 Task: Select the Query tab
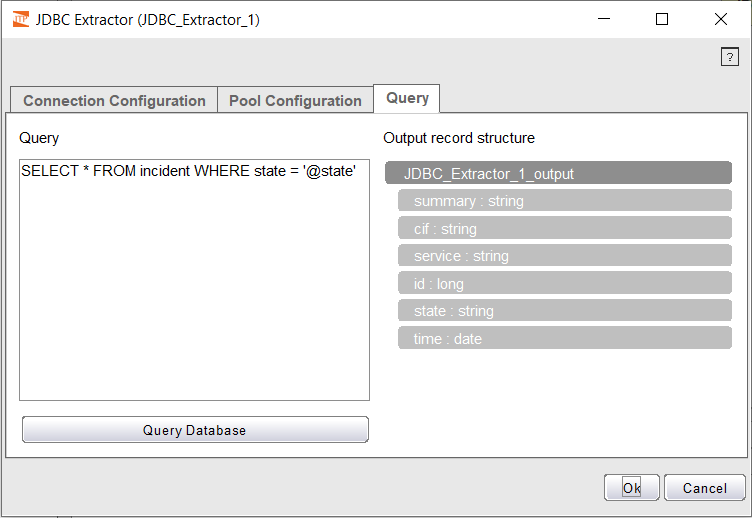pos(407,98)
